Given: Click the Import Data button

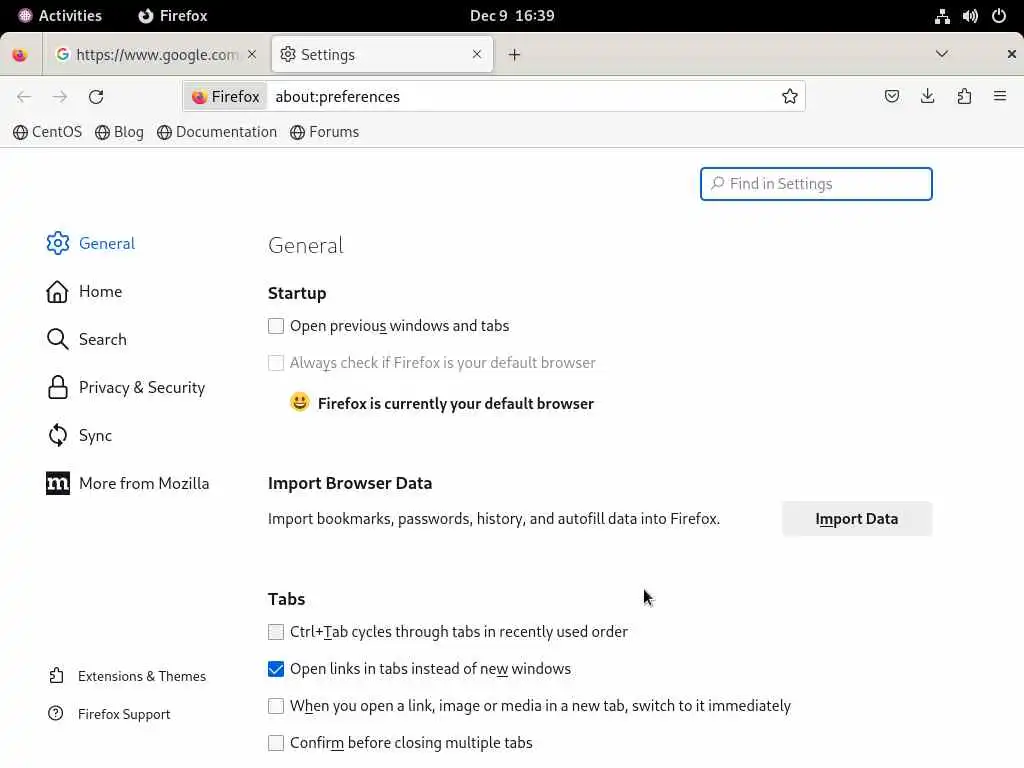Looking at the screenshot, I should point(856,519).
